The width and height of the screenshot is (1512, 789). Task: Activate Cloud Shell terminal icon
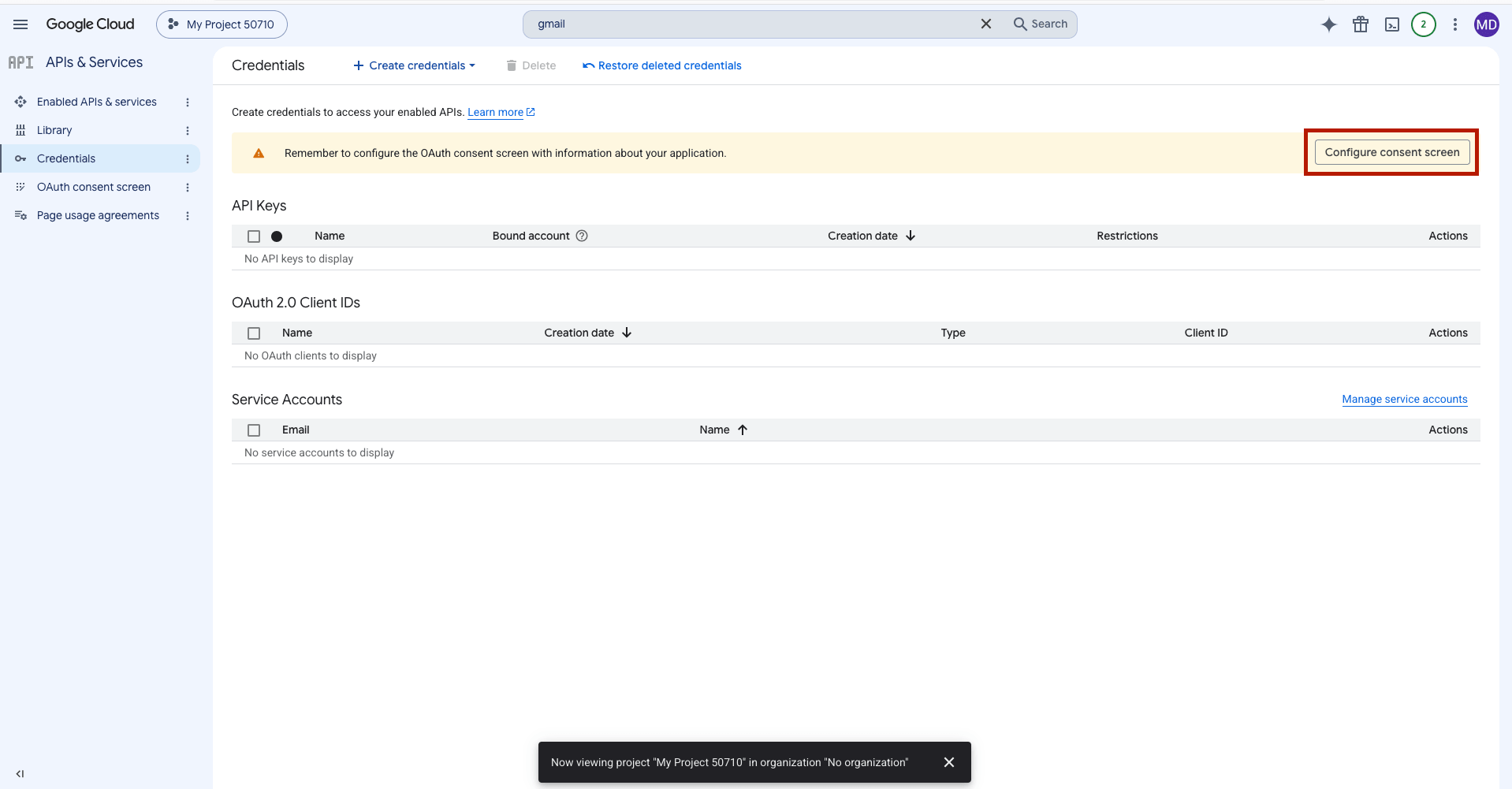pyautogui.click(x=1392, y=24)
